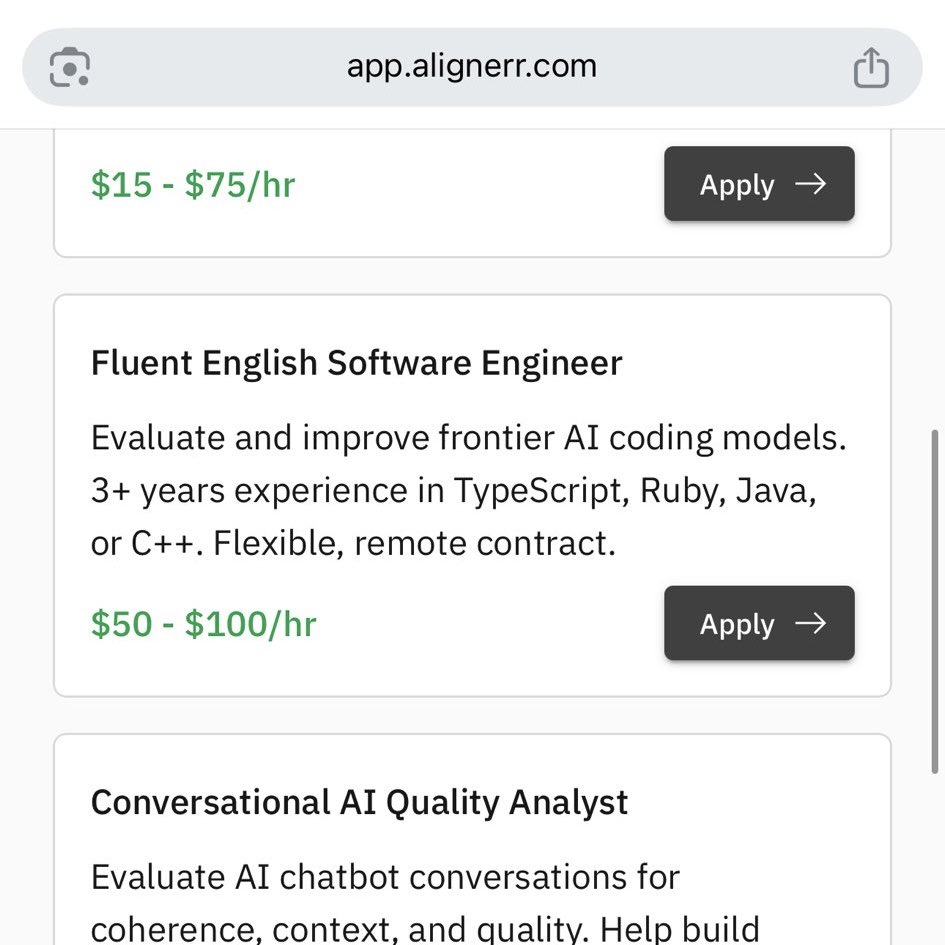Image resolution: width=945 pixels, height=945 pixels.
Task: Click the "Evaluate and improve frontier AI" description
Action: tap(468, 438)
